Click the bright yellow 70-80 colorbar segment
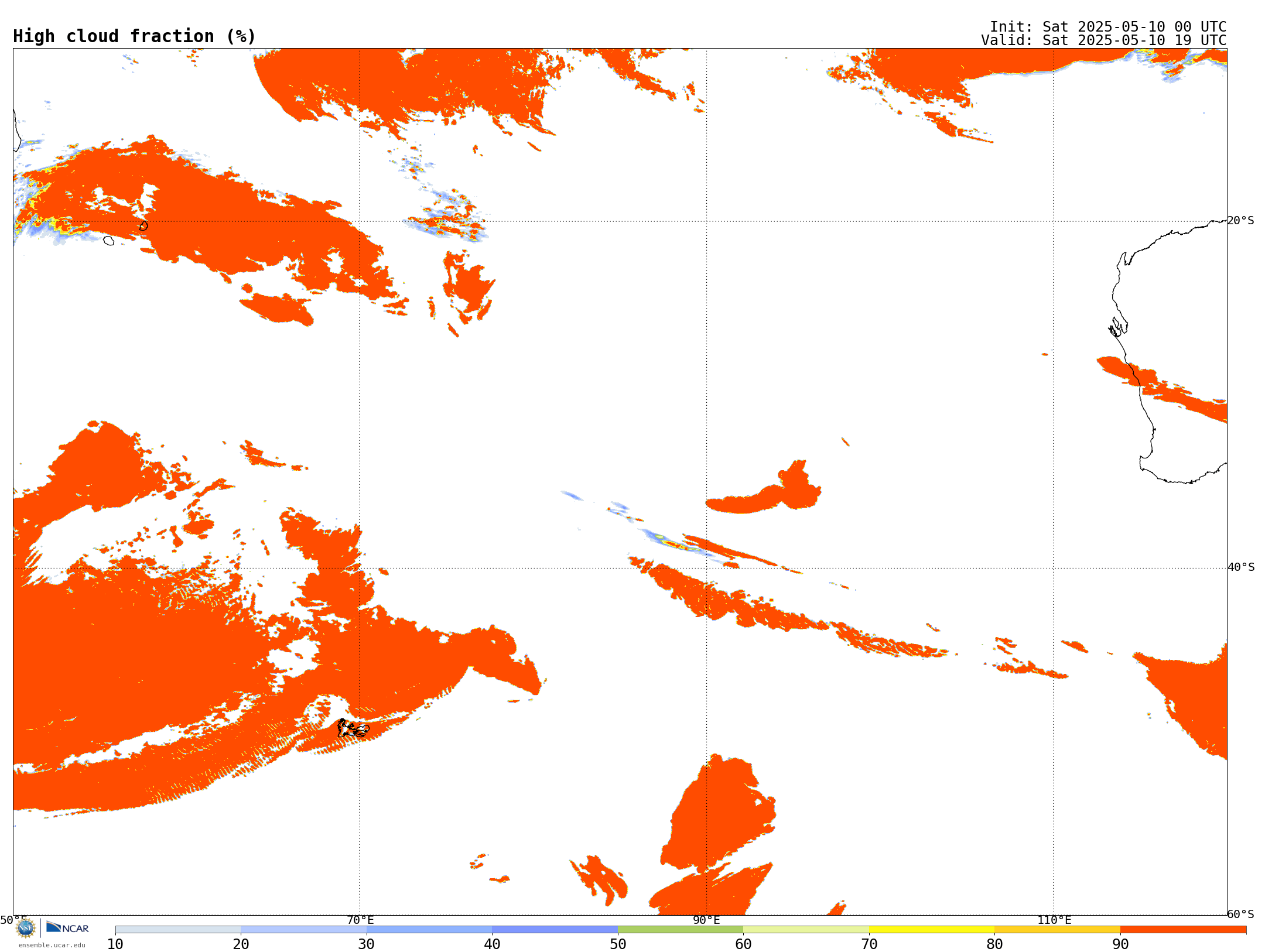Screen dimensions: 1265x952 [932, 929]
